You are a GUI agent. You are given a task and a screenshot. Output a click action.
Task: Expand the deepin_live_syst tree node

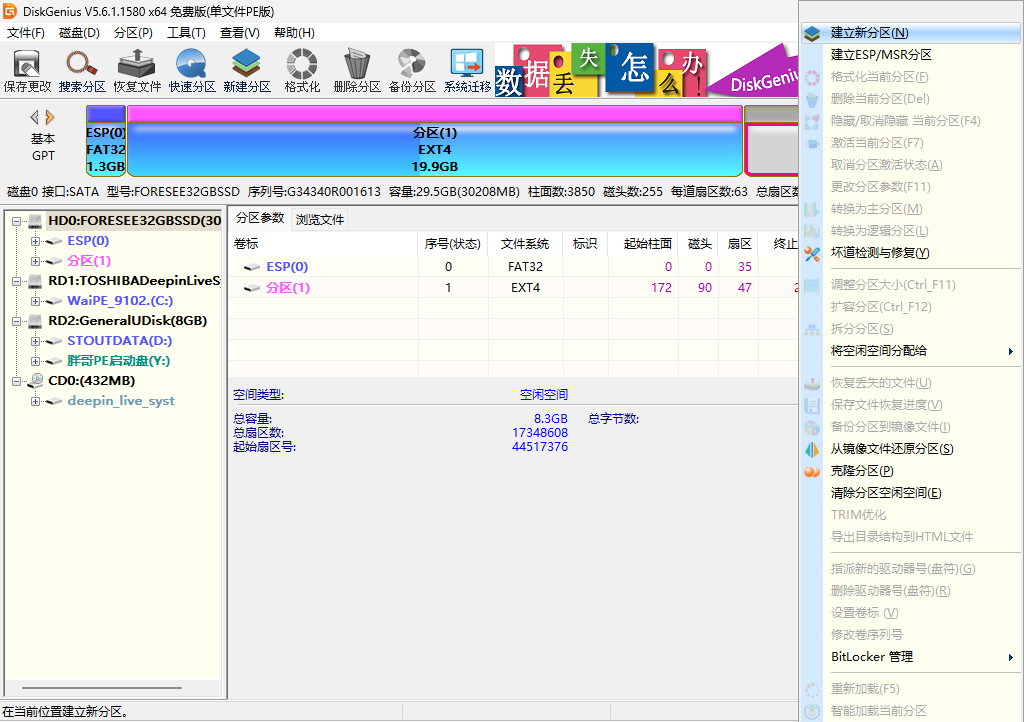point(35,401)
